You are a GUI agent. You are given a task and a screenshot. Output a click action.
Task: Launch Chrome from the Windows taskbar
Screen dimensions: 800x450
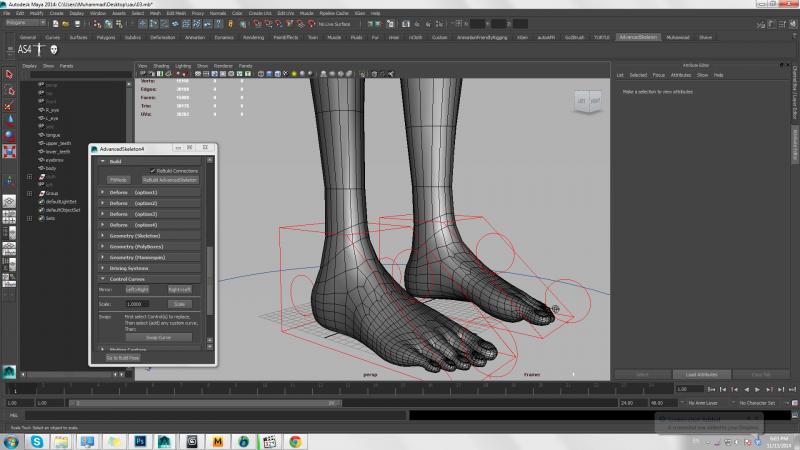pyautogui.click(x=296, y=440)
